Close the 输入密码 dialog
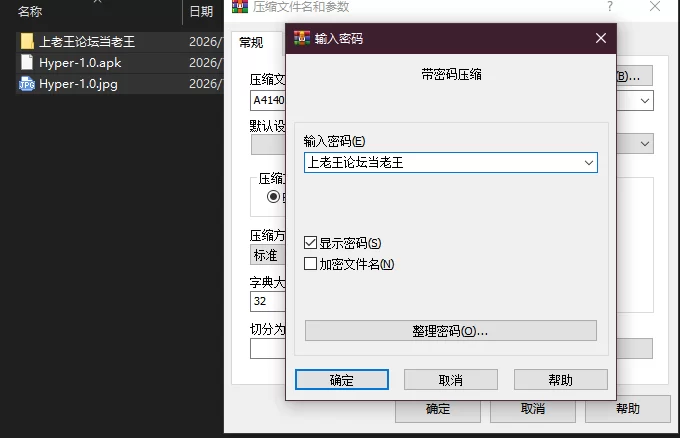Viewport: 680px width, 438px height. (x=601, y=38)
